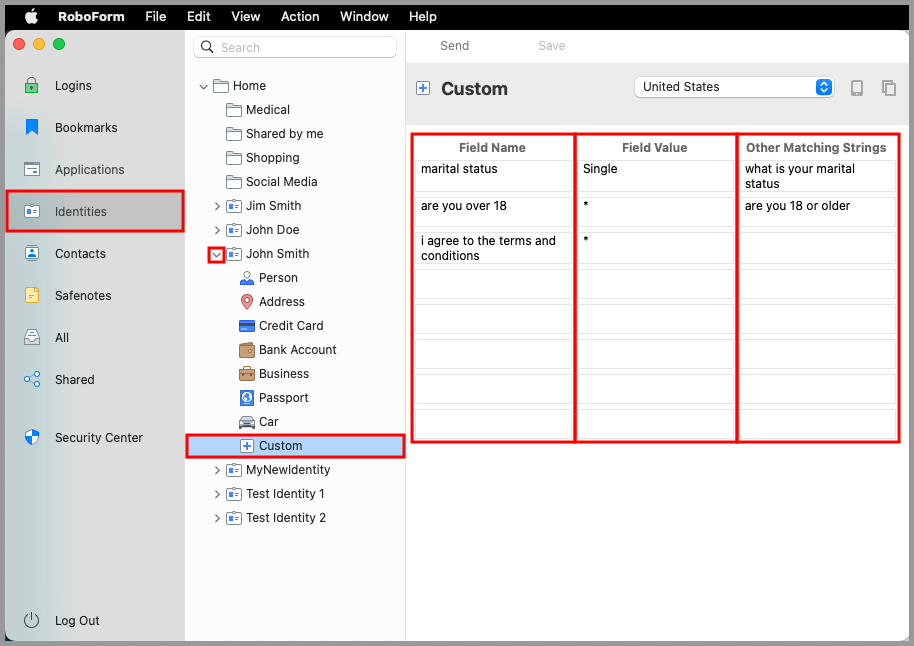The width and height of the screenshot is (914, 646).
Task: Click the 'marital status' field name cell
Action: pyautogui.click(x=493, y=176)
